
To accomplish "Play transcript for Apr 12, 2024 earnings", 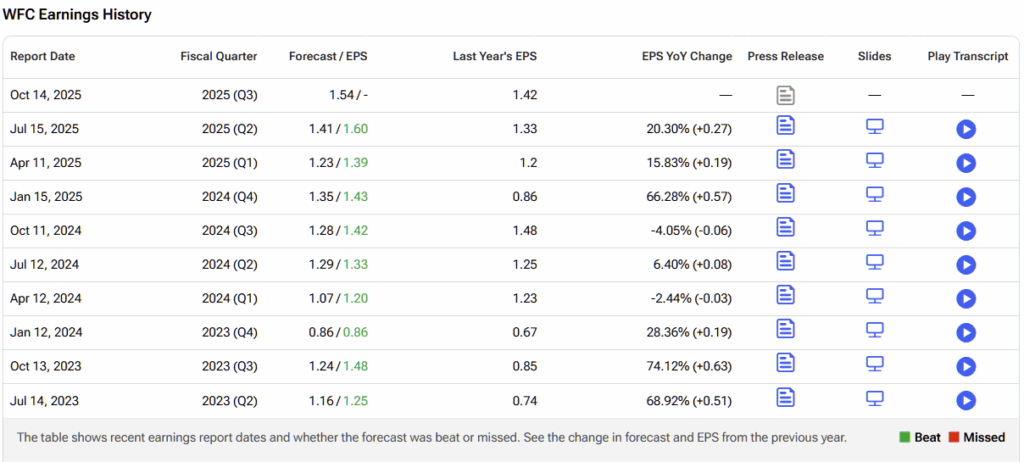I will coord(966,299).
